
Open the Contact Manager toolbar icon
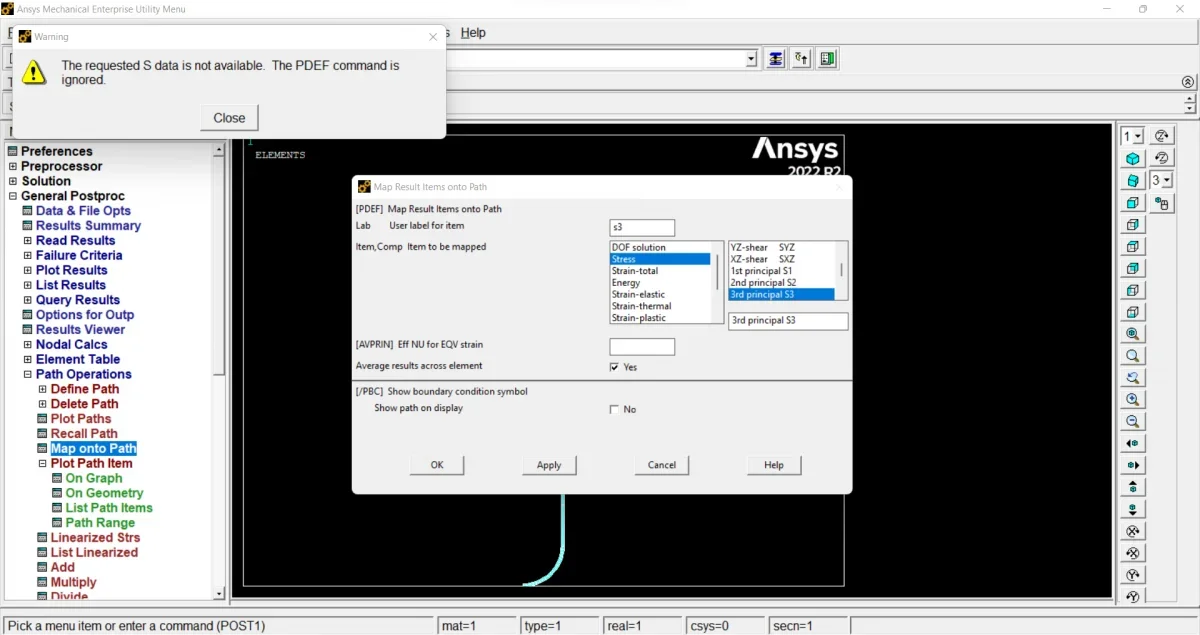[x=827, y=59]
